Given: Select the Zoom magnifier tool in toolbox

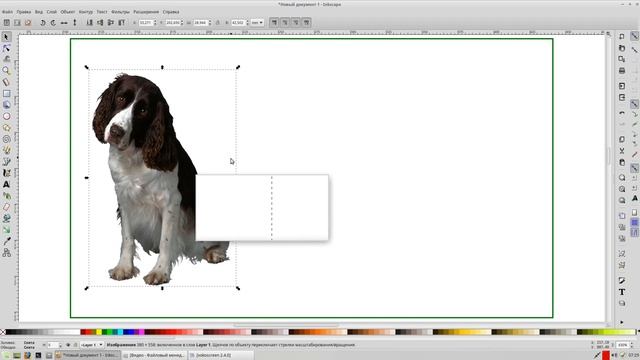Looking at the screenshot, I should coord(7,71).
